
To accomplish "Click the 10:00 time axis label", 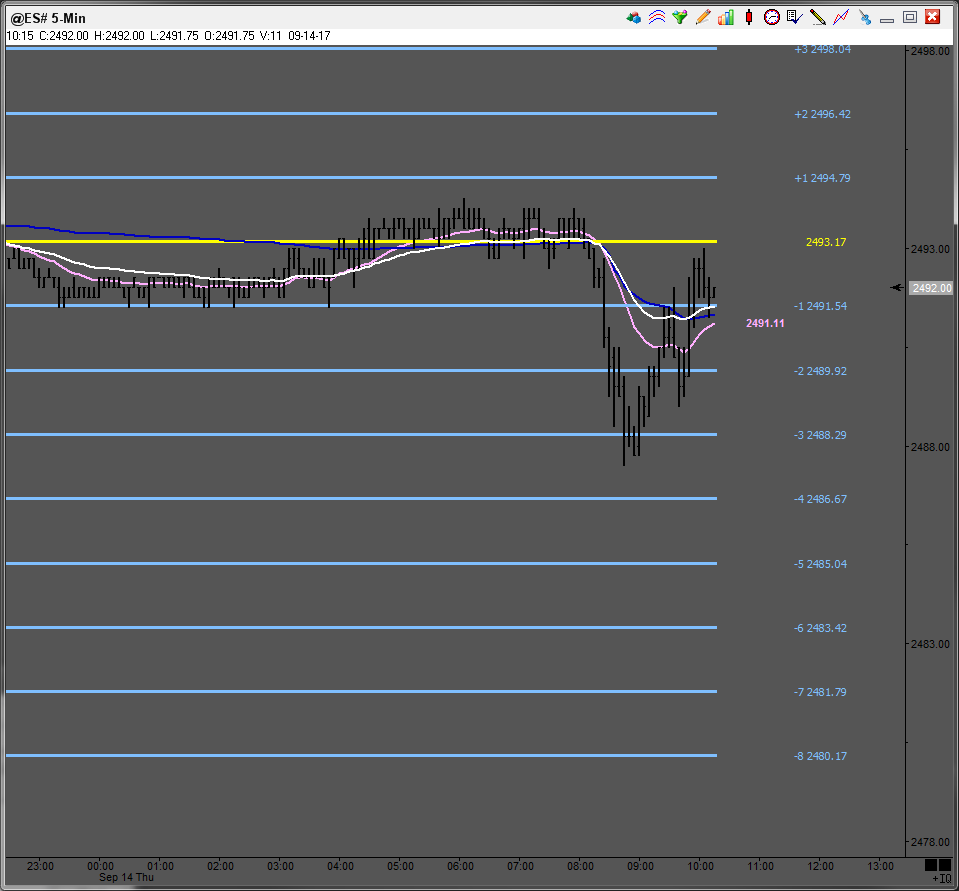I will (700, 867).
